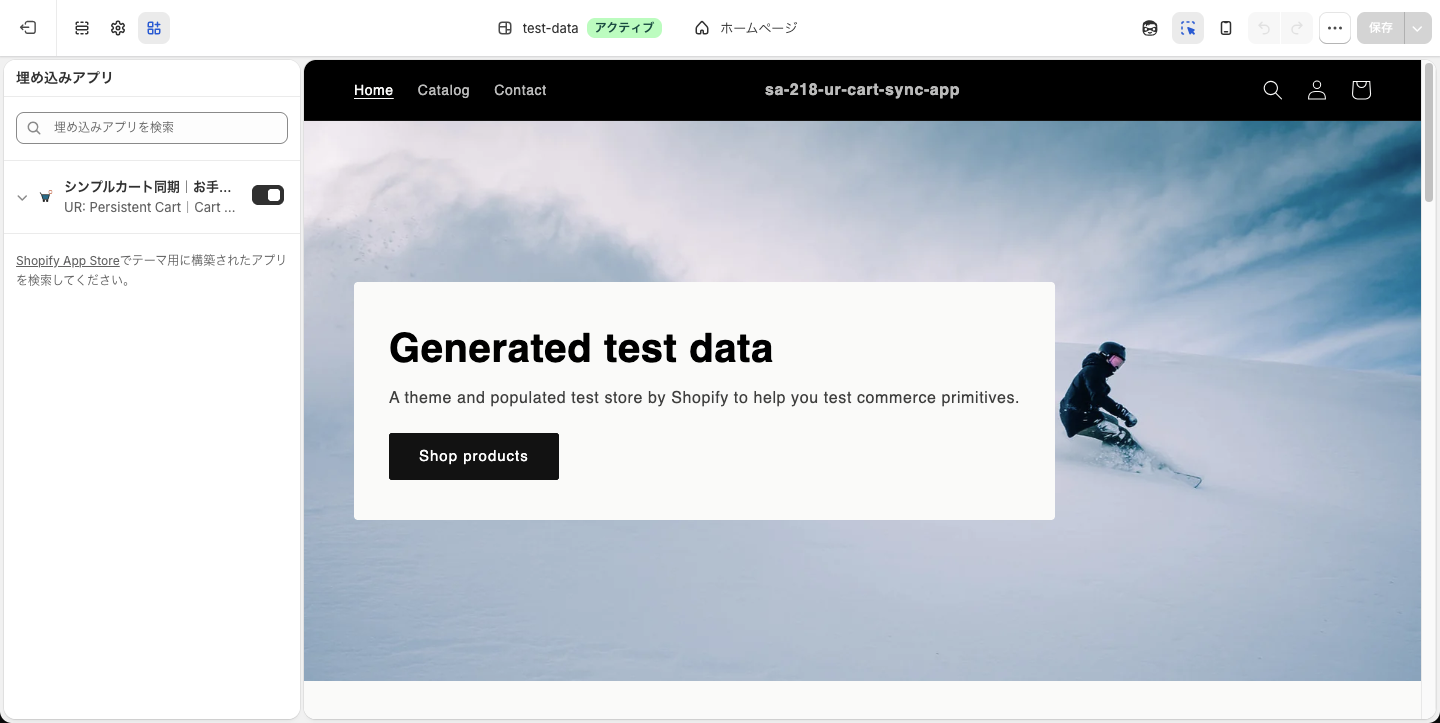Exit the theme editor via the exit icon
Image resolution: width=1440 pixels, height=723 pixels.
point(28,28)
